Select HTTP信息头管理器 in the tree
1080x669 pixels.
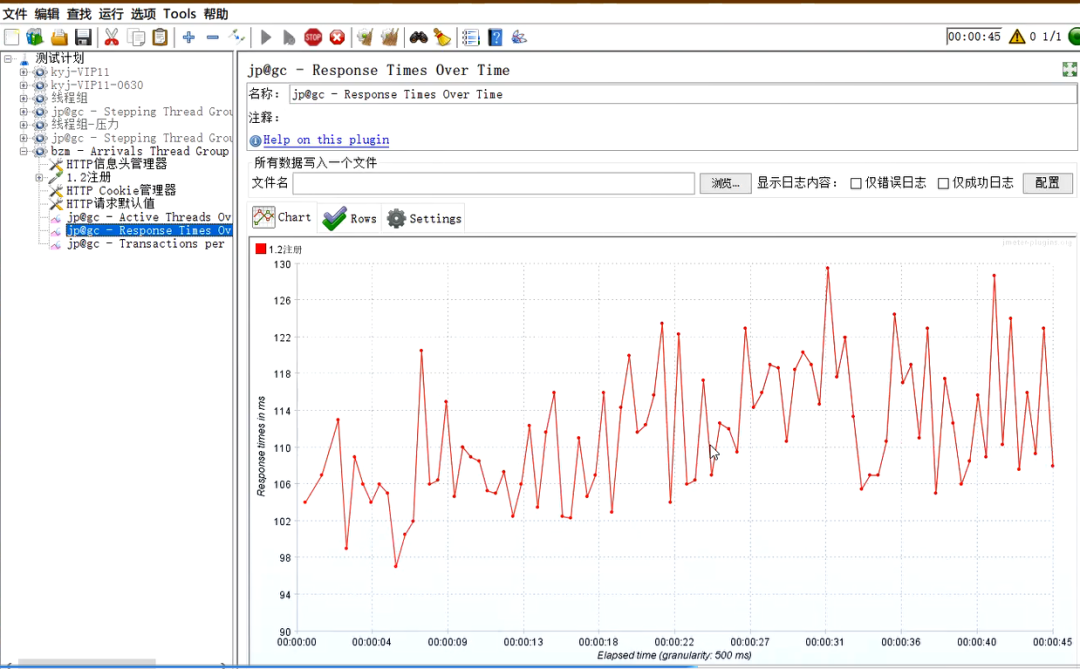(x=116, y=164)
